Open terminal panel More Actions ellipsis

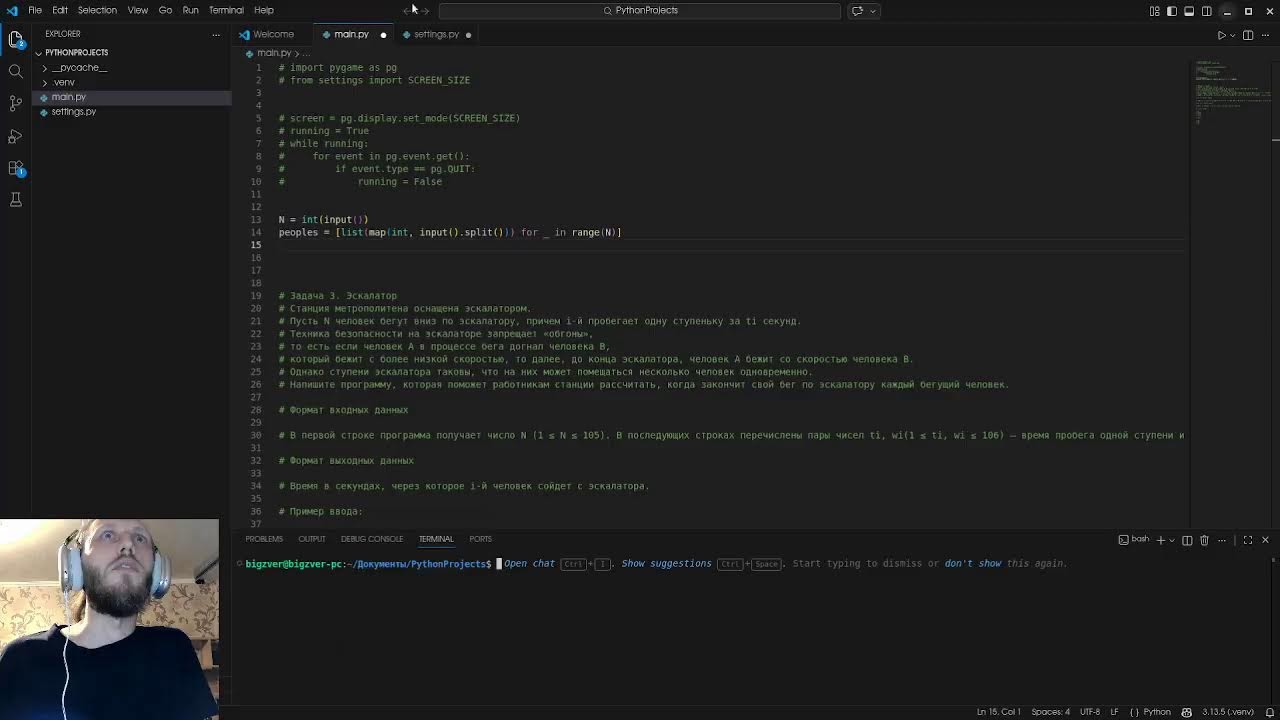tap(1220, 540)
